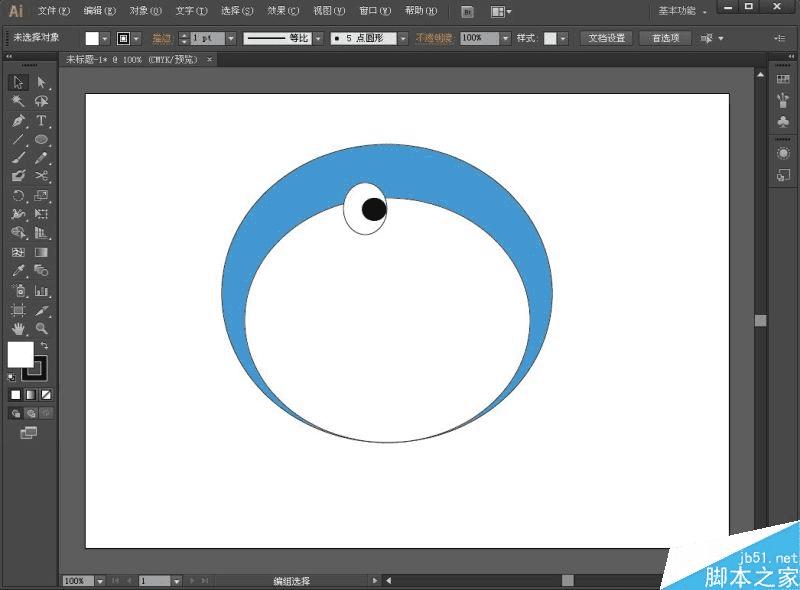Open the stroke weight dropdown
800x590 pixels.
231,38
